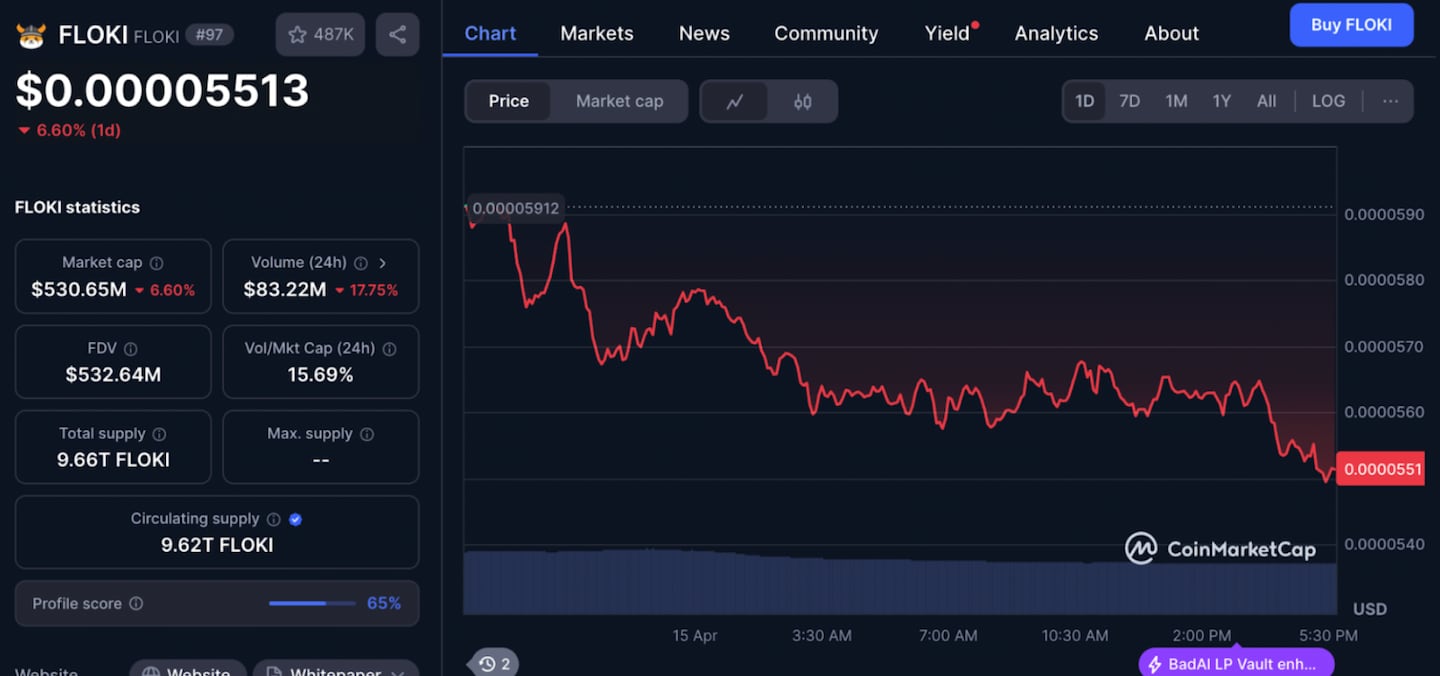
Task: Select the Market cap chart toggle
Action: tap(619, 101)
